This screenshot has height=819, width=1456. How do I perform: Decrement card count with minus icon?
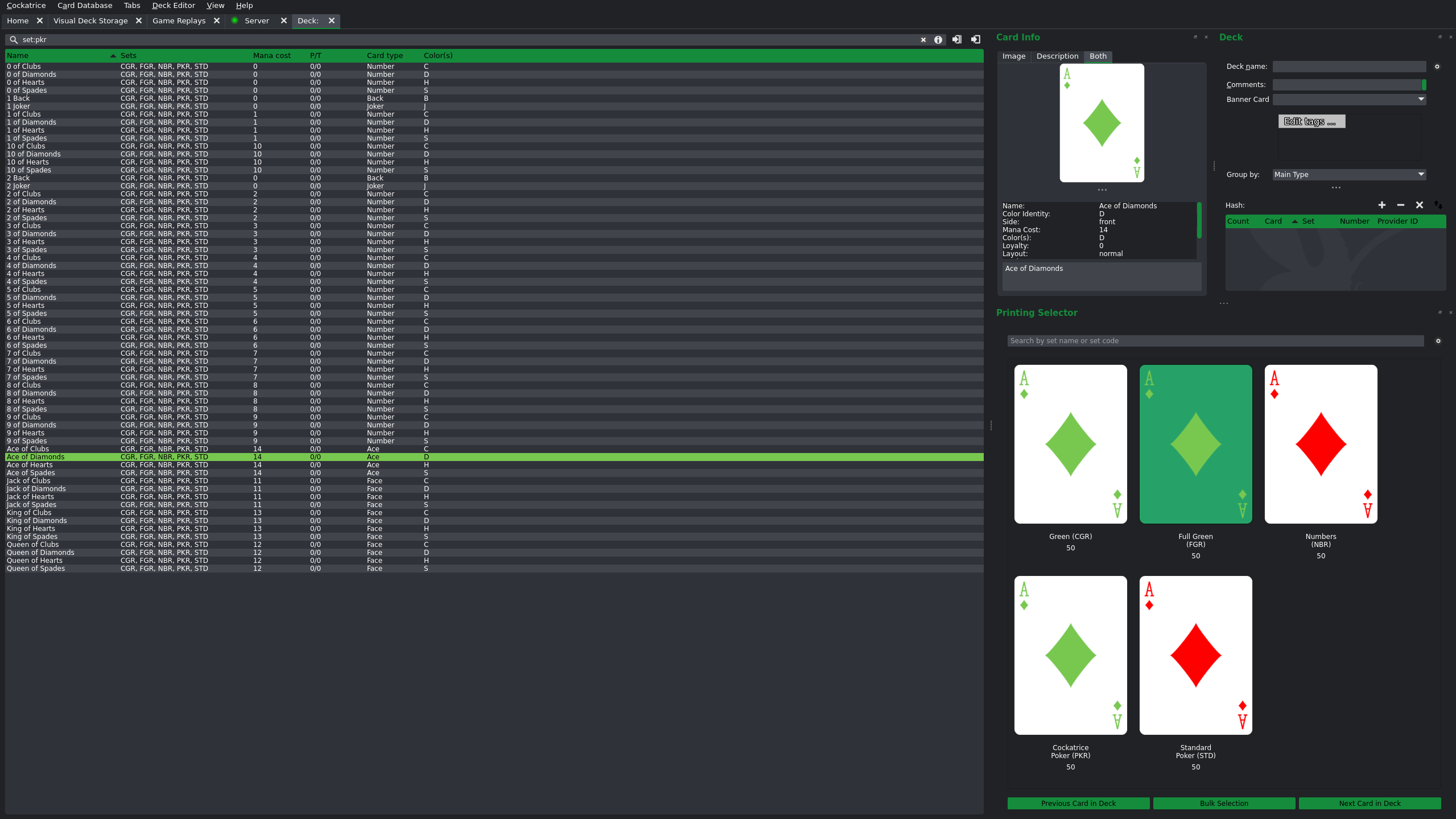(x=1400, y=205)
